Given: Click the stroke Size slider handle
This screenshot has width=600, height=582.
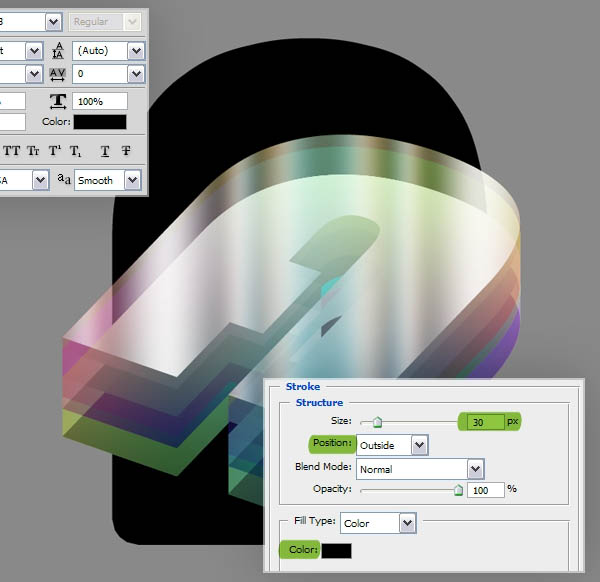Looking at the screenshot, I should pyautogui.click(x=377, y=423).
